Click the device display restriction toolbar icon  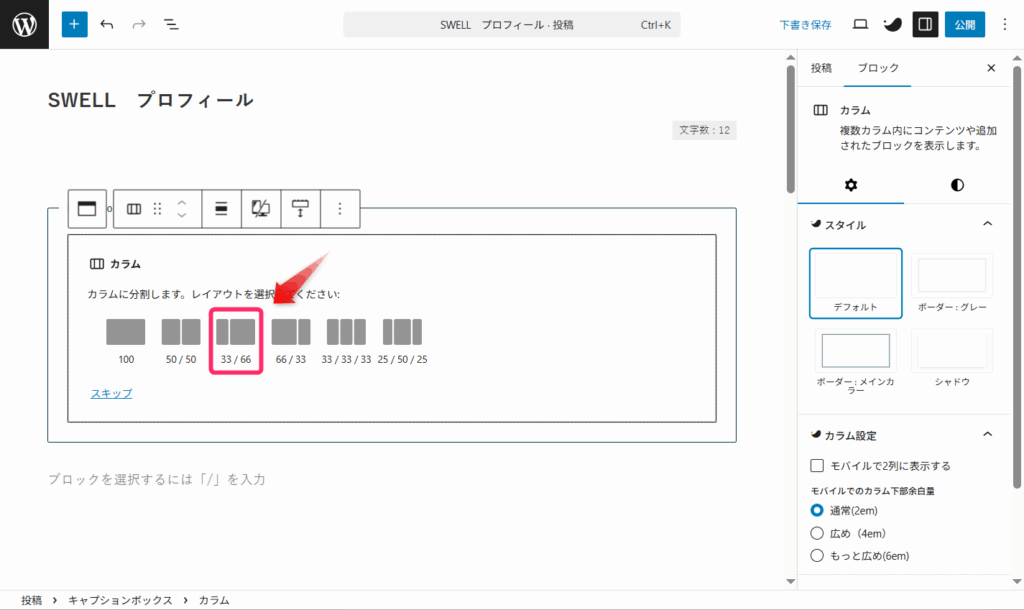point(261,208)
